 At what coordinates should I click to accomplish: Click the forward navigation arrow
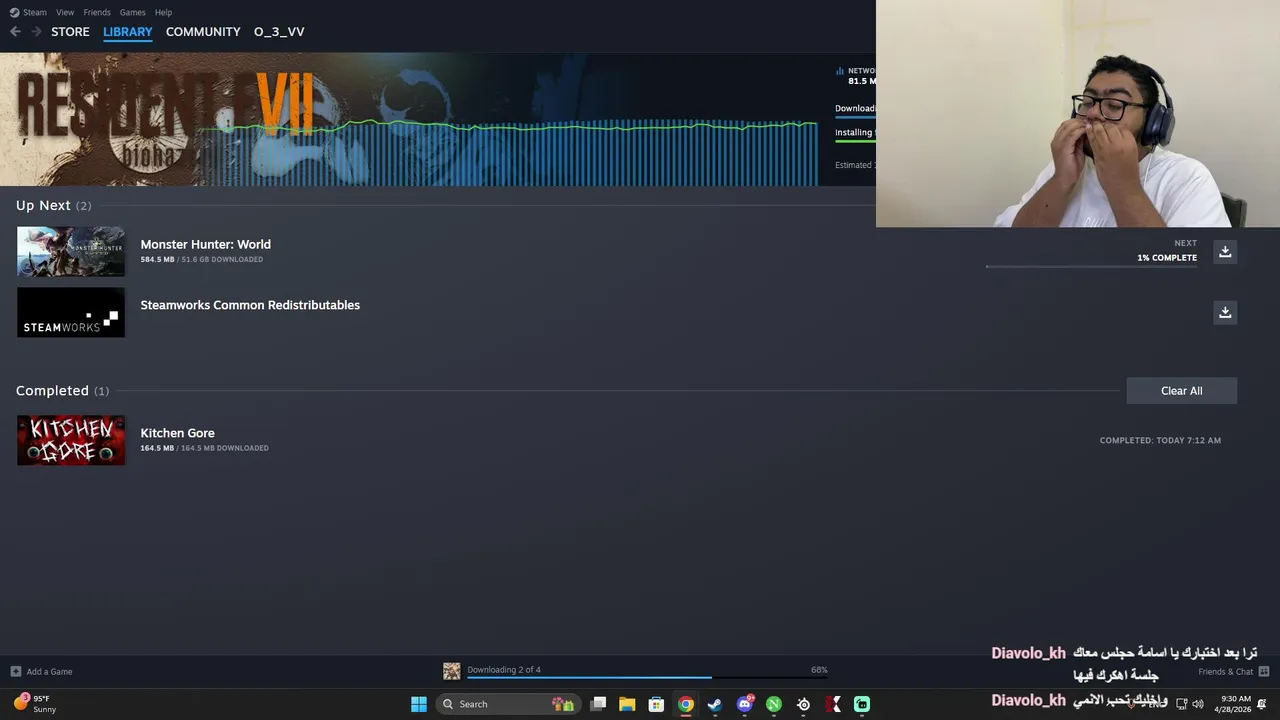tap(36, 32)
